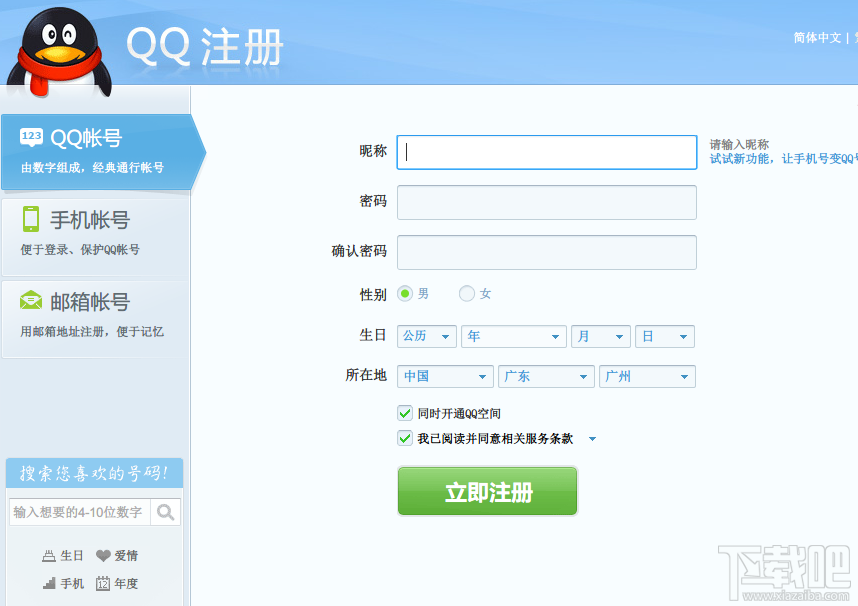Uncheck the service terms agreement checkbox
This screenshot has height=606, width=858.
click(405, 438)
